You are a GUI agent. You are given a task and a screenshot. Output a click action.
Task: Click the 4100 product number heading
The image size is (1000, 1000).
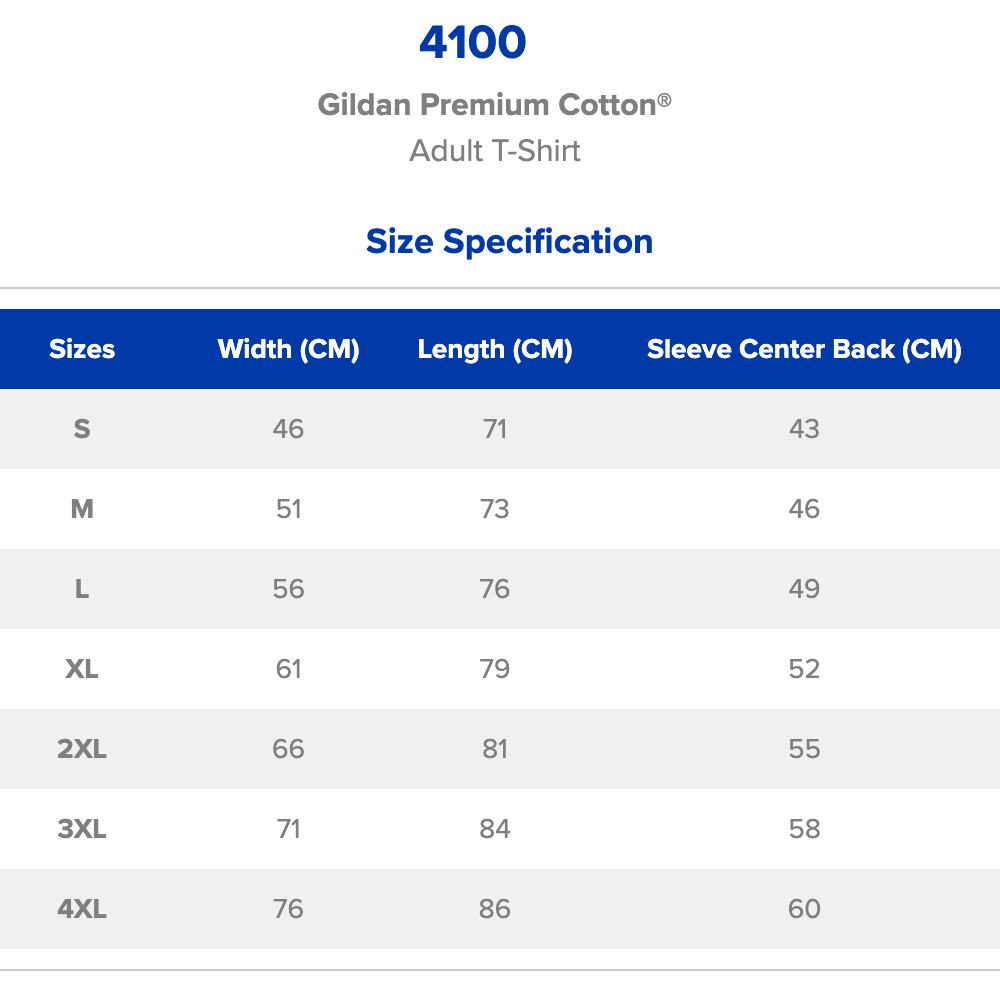472,43
